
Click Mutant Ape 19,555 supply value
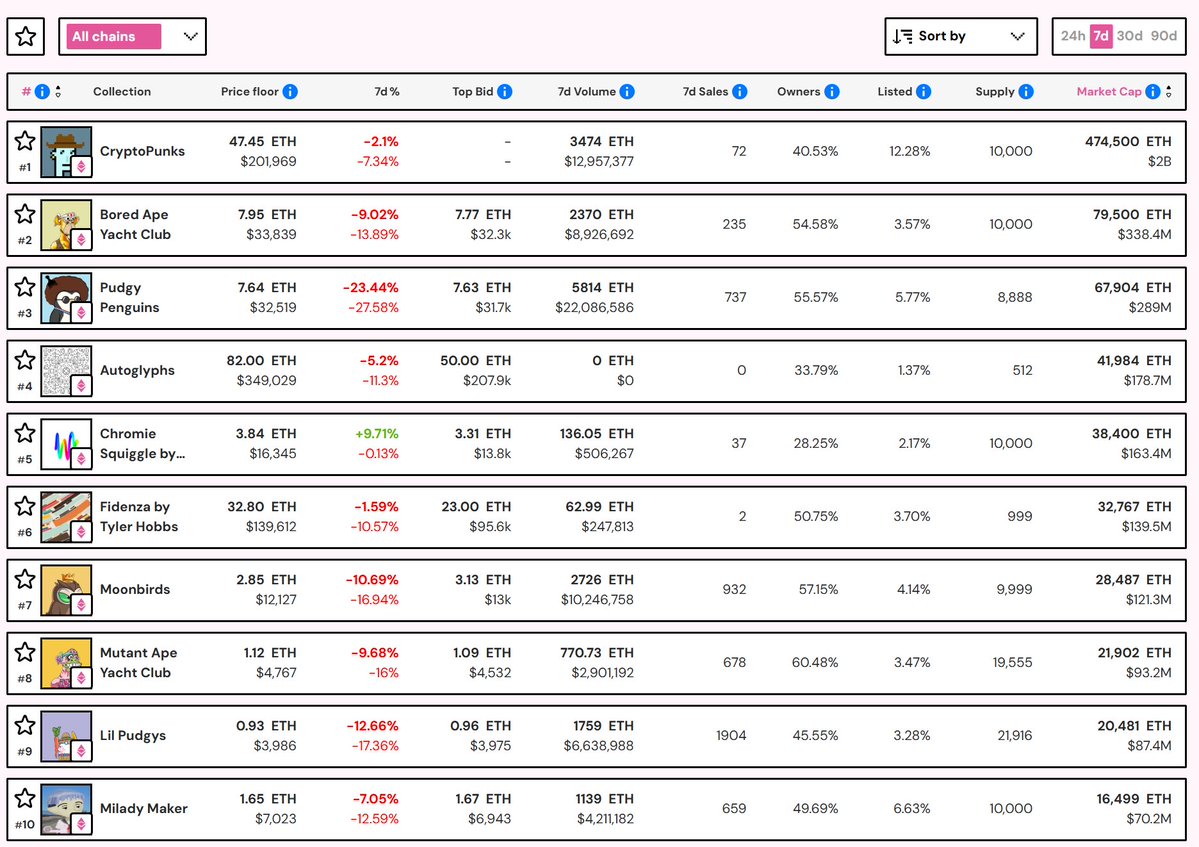[x=1012, y=663]
